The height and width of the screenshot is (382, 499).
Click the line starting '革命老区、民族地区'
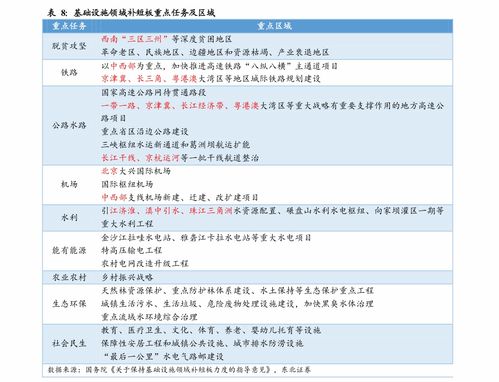point(215,52)
